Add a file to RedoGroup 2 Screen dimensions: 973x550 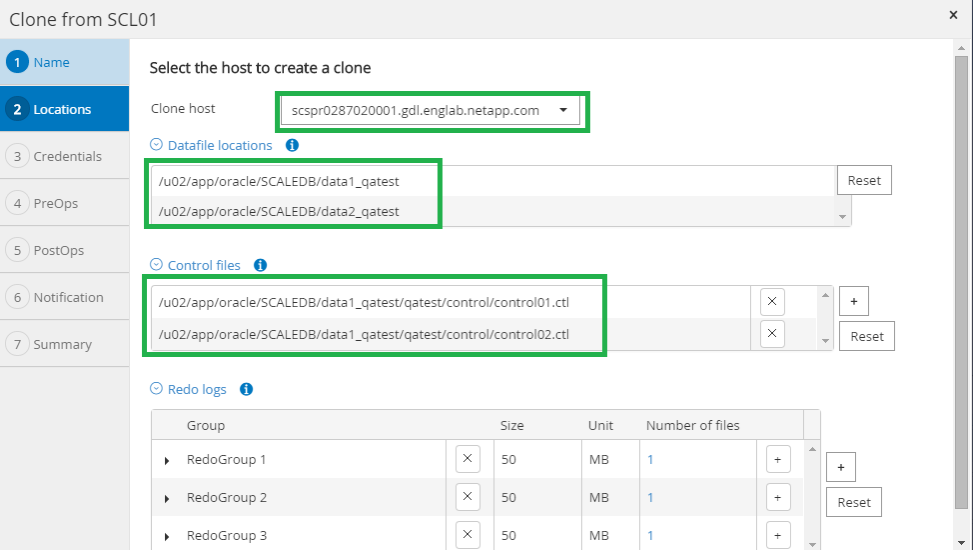[778, 497]
